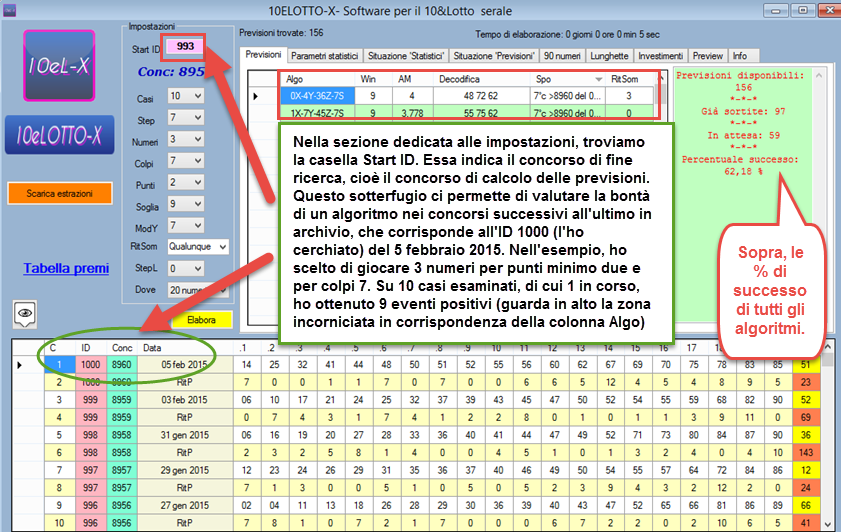Viewport: 841px width, 532px height.
Task: Switch to the Previsioni tab
Action: 263,55
